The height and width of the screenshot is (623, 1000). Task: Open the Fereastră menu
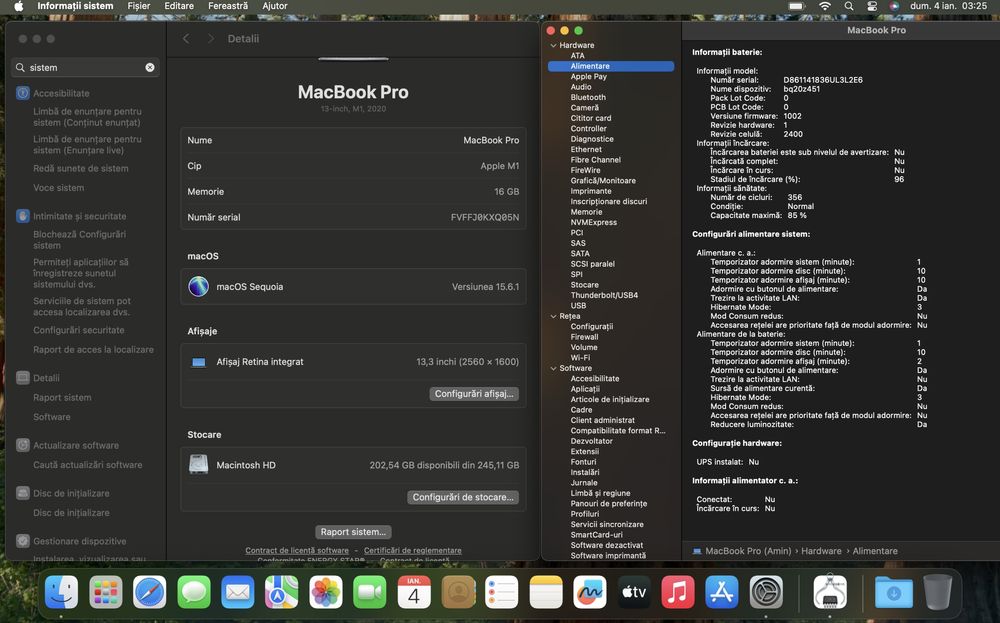[x=228, y=6]
